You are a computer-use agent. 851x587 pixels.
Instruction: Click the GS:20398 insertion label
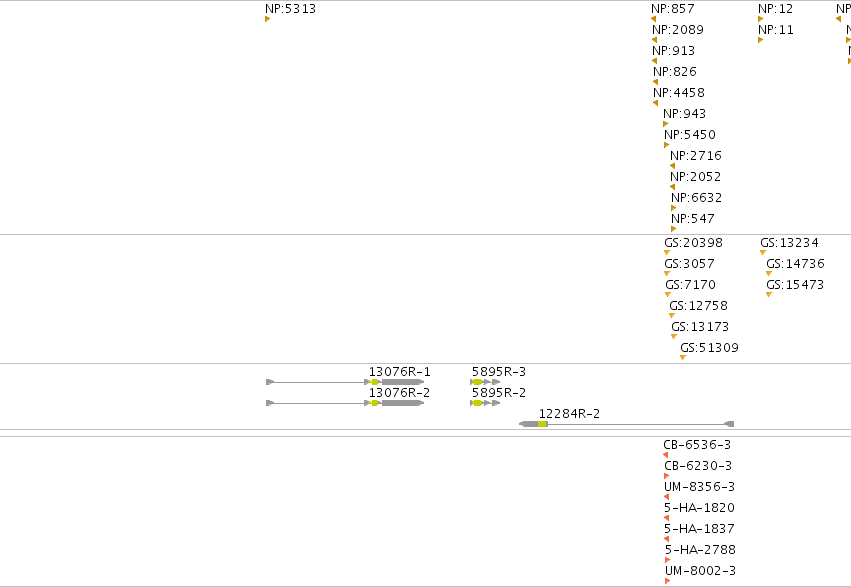[x=694, y=243]
